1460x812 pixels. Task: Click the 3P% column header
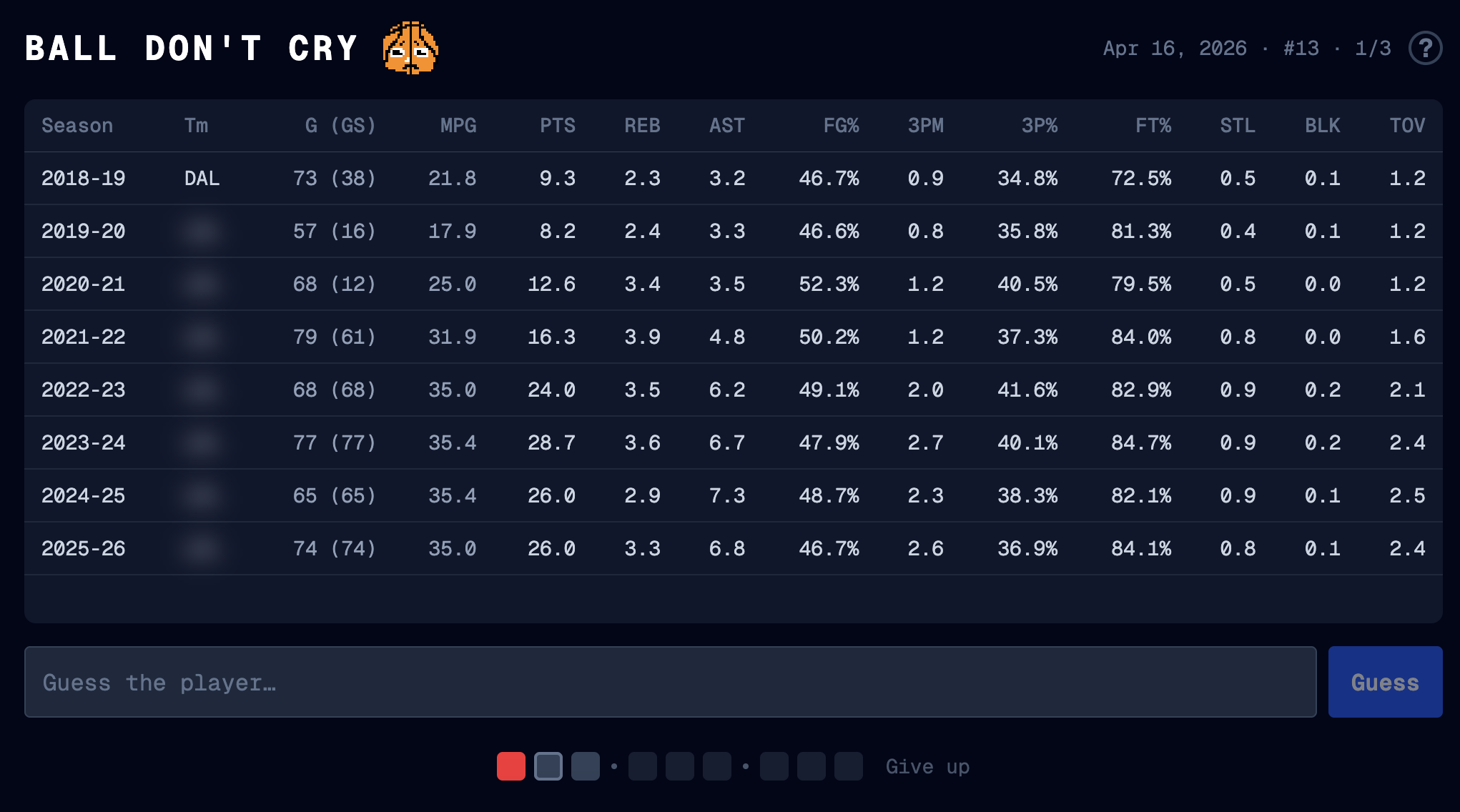(x=1039, y=126)
